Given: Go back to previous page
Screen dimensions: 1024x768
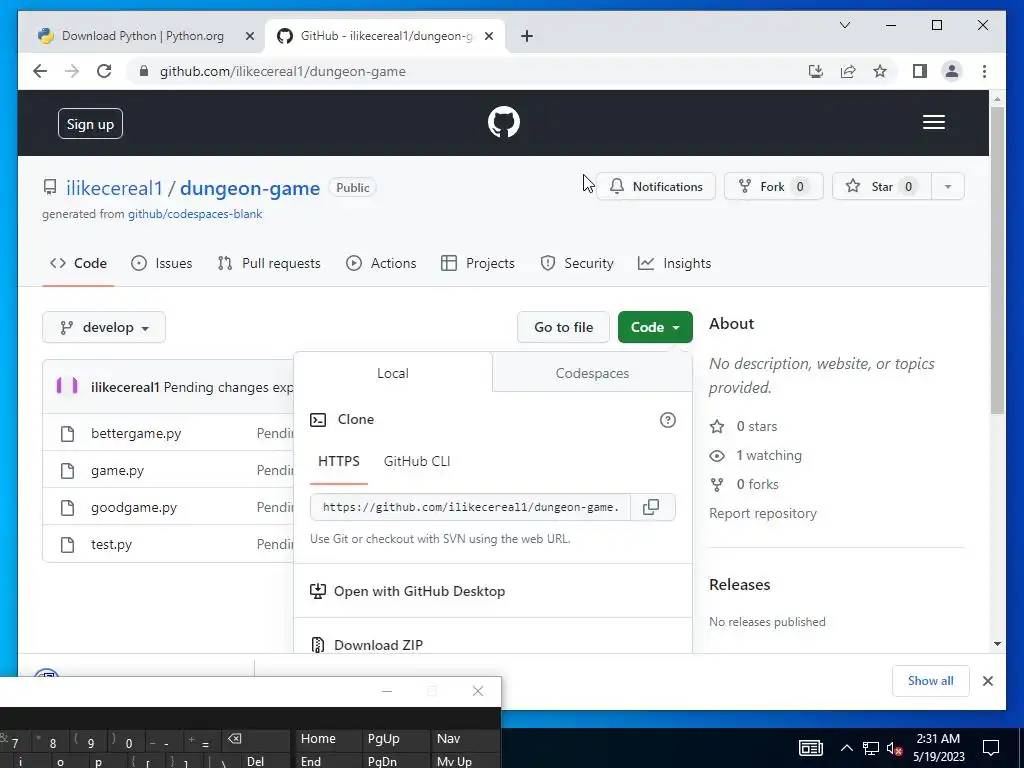Looking at the screenshot, I should tap(40, 71).
